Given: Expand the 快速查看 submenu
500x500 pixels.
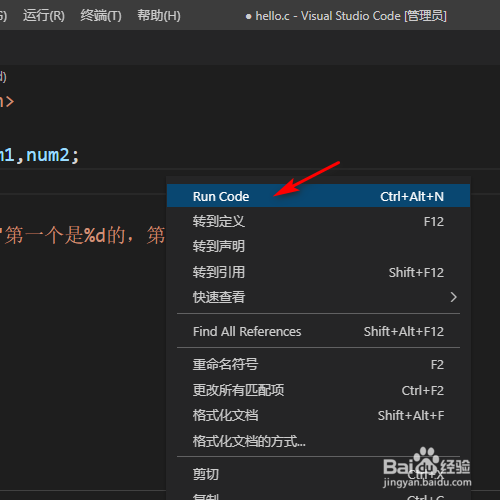Looking at the screenshot, I should pos(318,297).
